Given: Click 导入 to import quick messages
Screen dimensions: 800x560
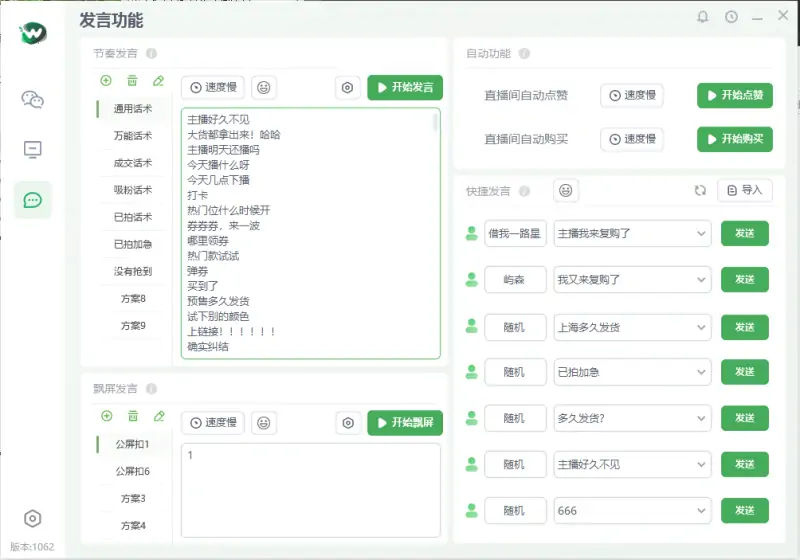Looking at the screenshot, I should click(x=744, y=190).
